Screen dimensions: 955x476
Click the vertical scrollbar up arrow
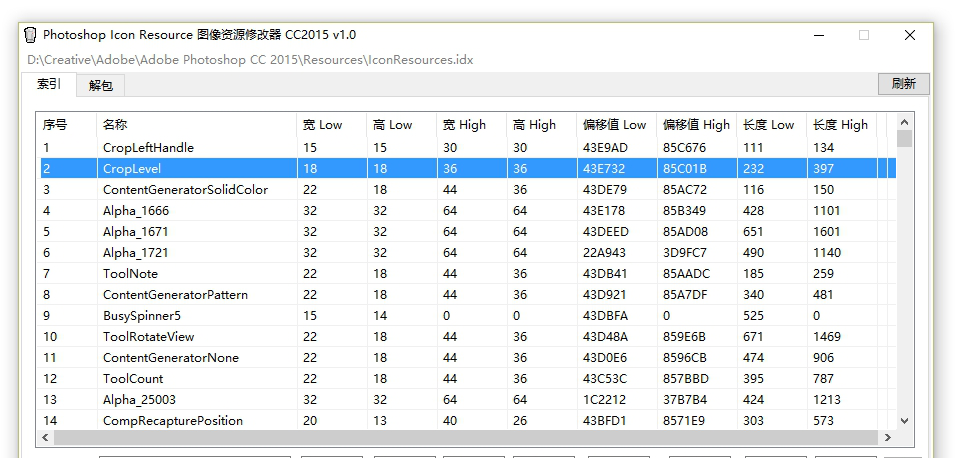point(904,122)
